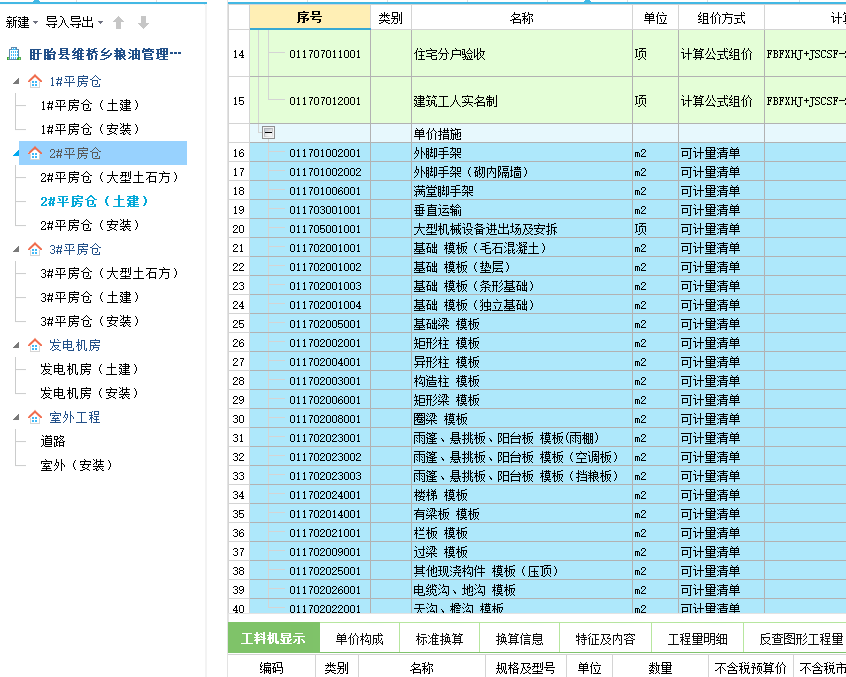The width and height of the screenshot is (846, 677).
Task: Click the move up arrow icon
Action: click(x=119, y=22)
